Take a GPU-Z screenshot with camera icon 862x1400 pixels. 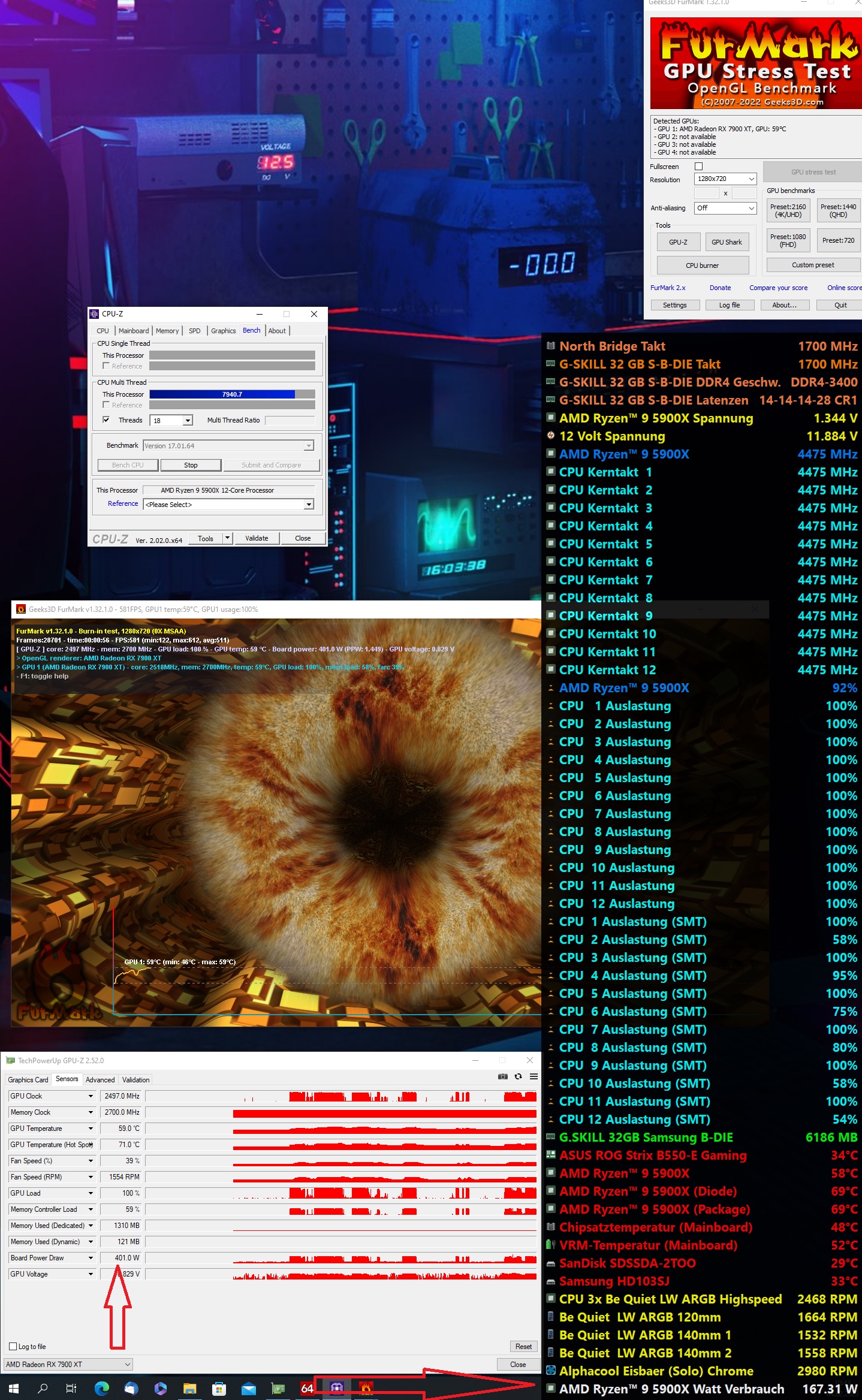click(x=503, y=1076)
